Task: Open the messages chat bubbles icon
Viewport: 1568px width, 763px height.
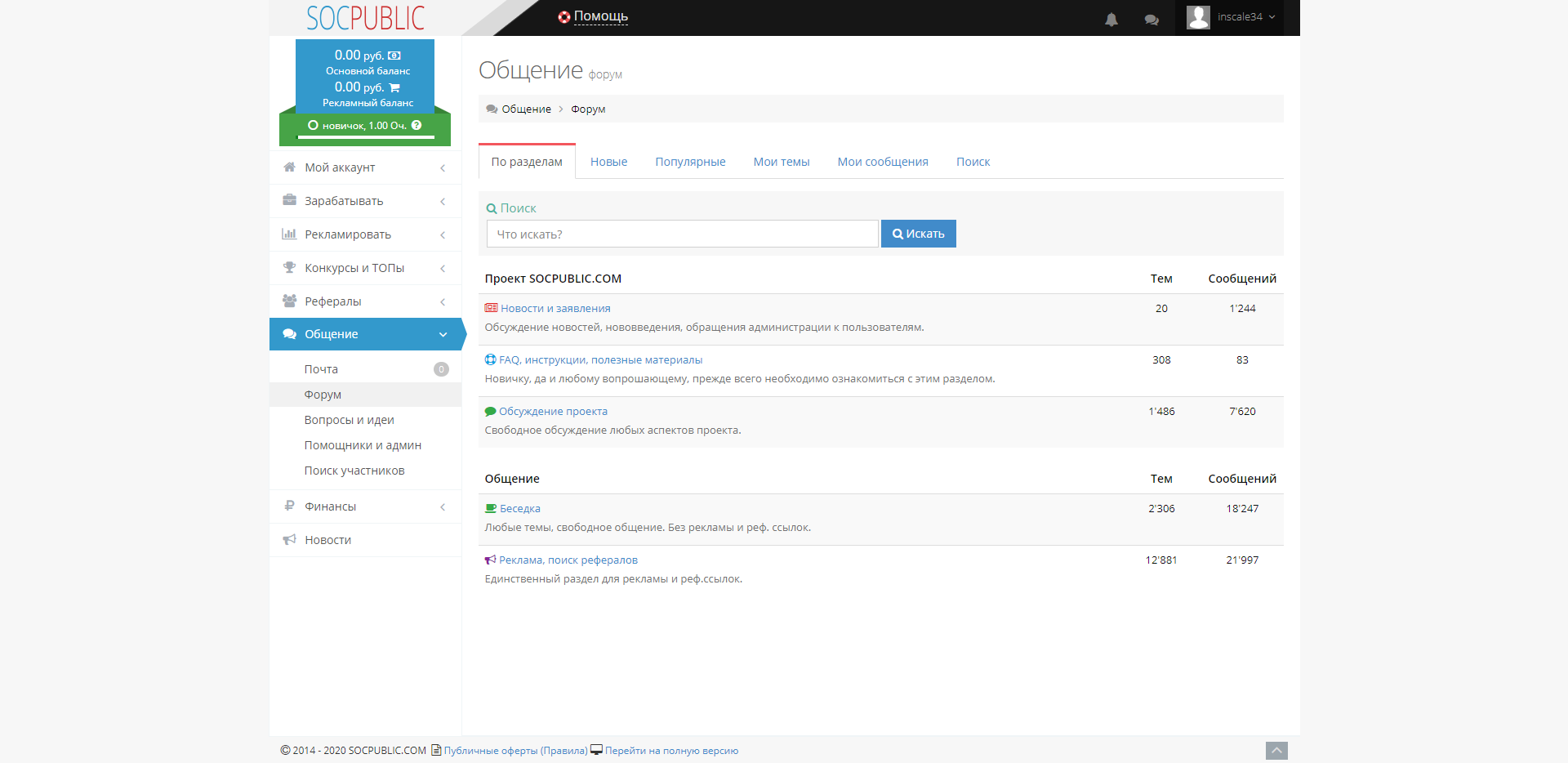Action: pos(1151,20)
